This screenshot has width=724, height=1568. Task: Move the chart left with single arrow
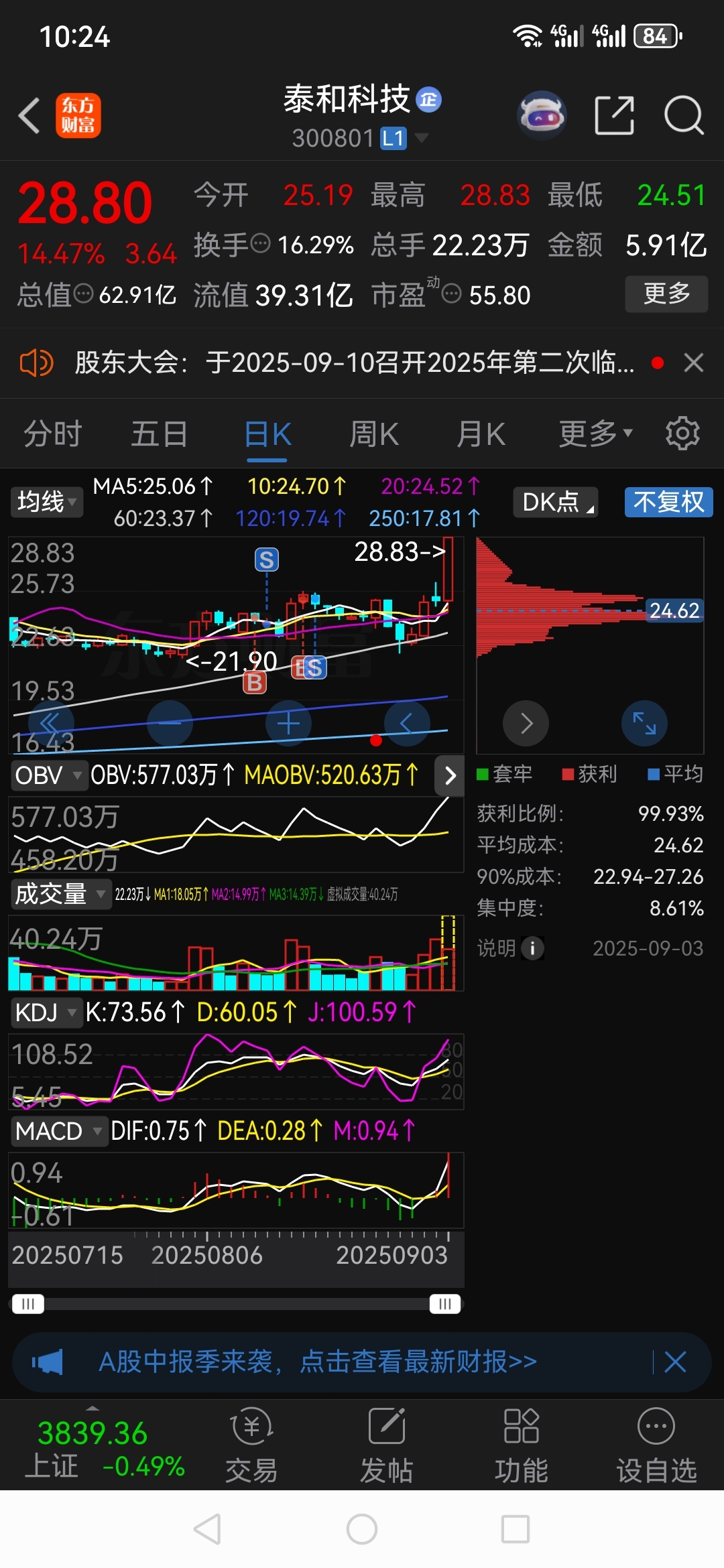click(407, 723)
